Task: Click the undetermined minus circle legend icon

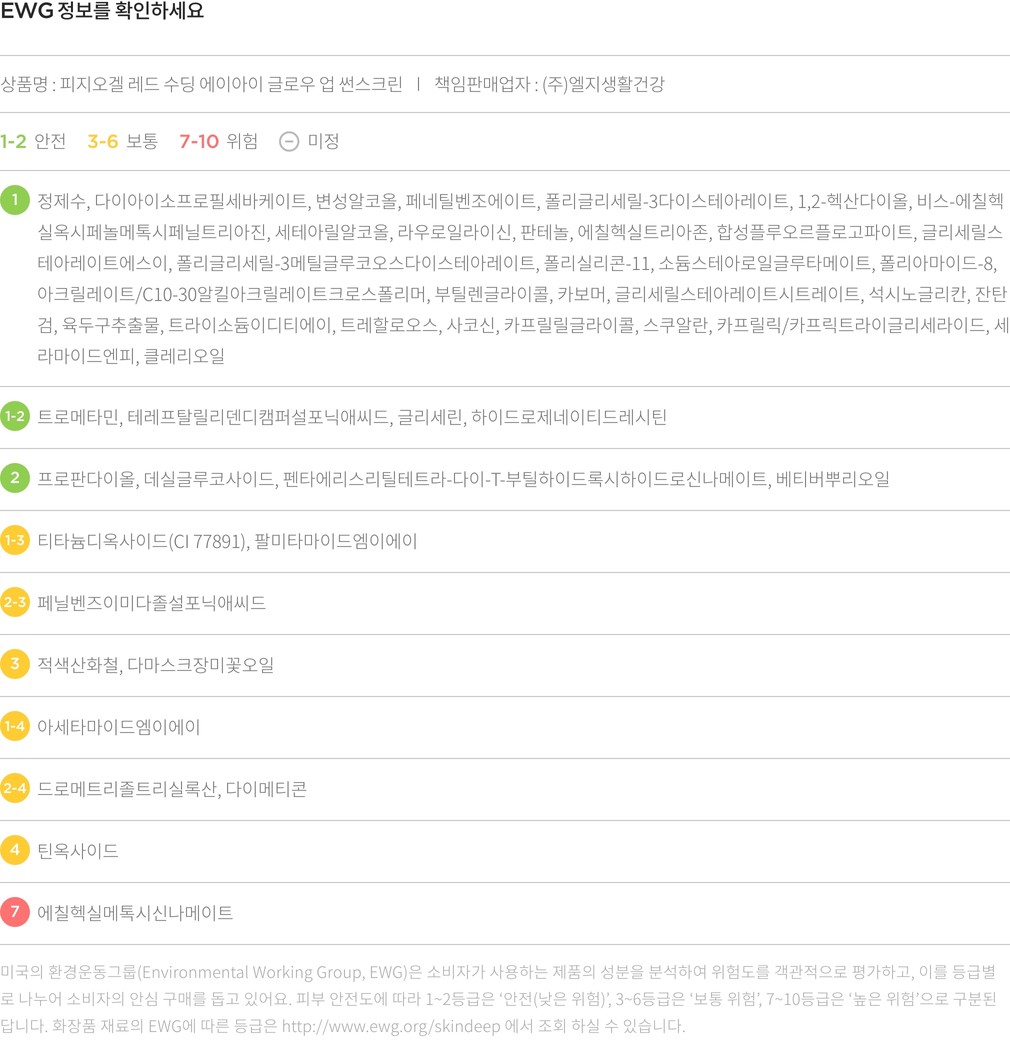Action: (288, 141)
